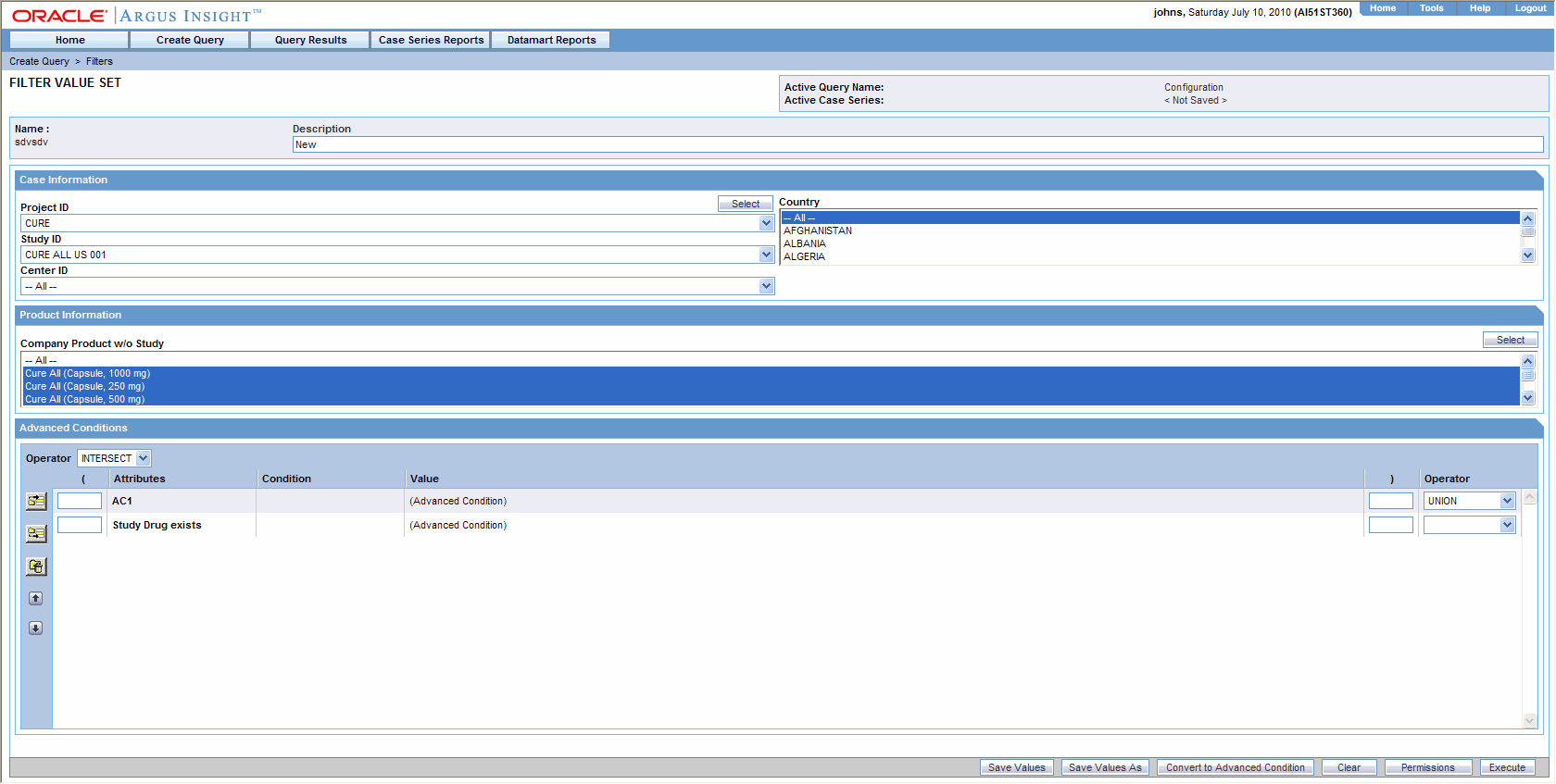
Task: Open the Home navigation tab
Action: (69, 40)
